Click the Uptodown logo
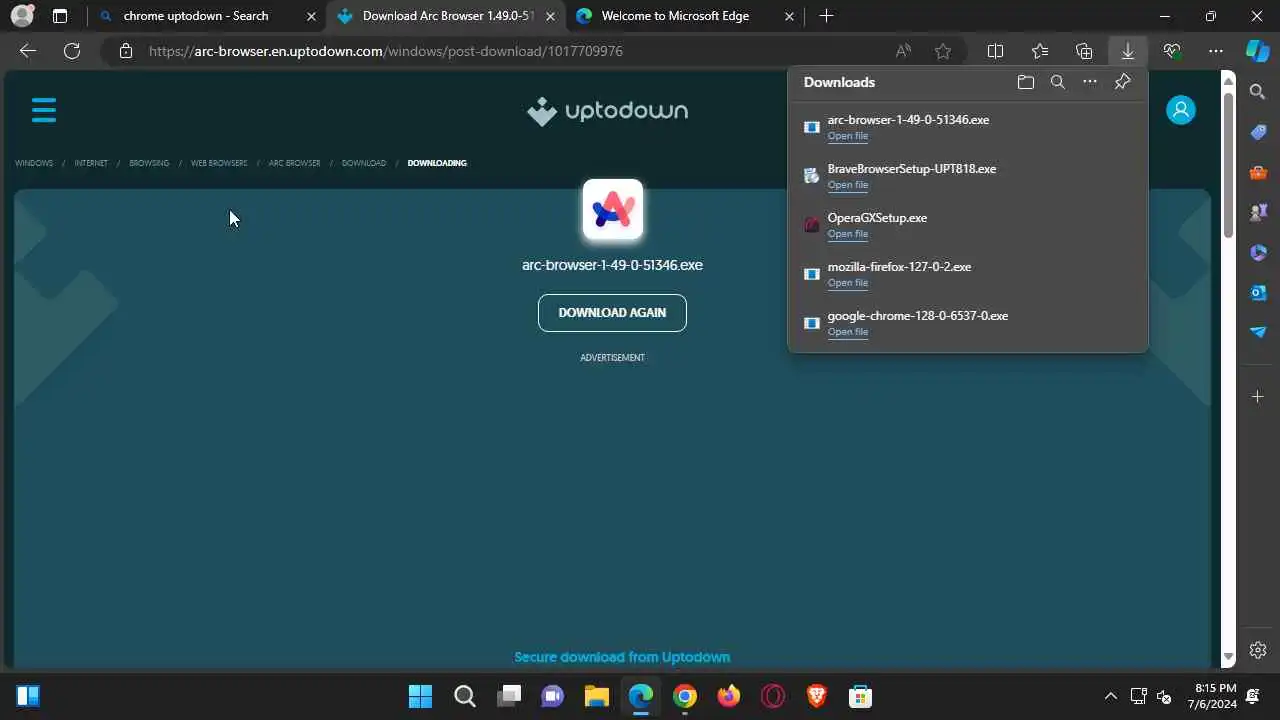Image resolution: width=1280 pixels, height=720 pixels. coord(607,111)
